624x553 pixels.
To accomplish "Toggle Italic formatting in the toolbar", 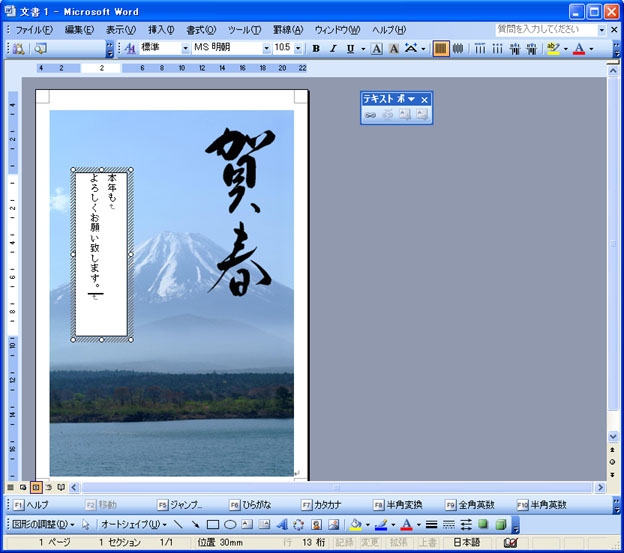I will coord(333,48).
